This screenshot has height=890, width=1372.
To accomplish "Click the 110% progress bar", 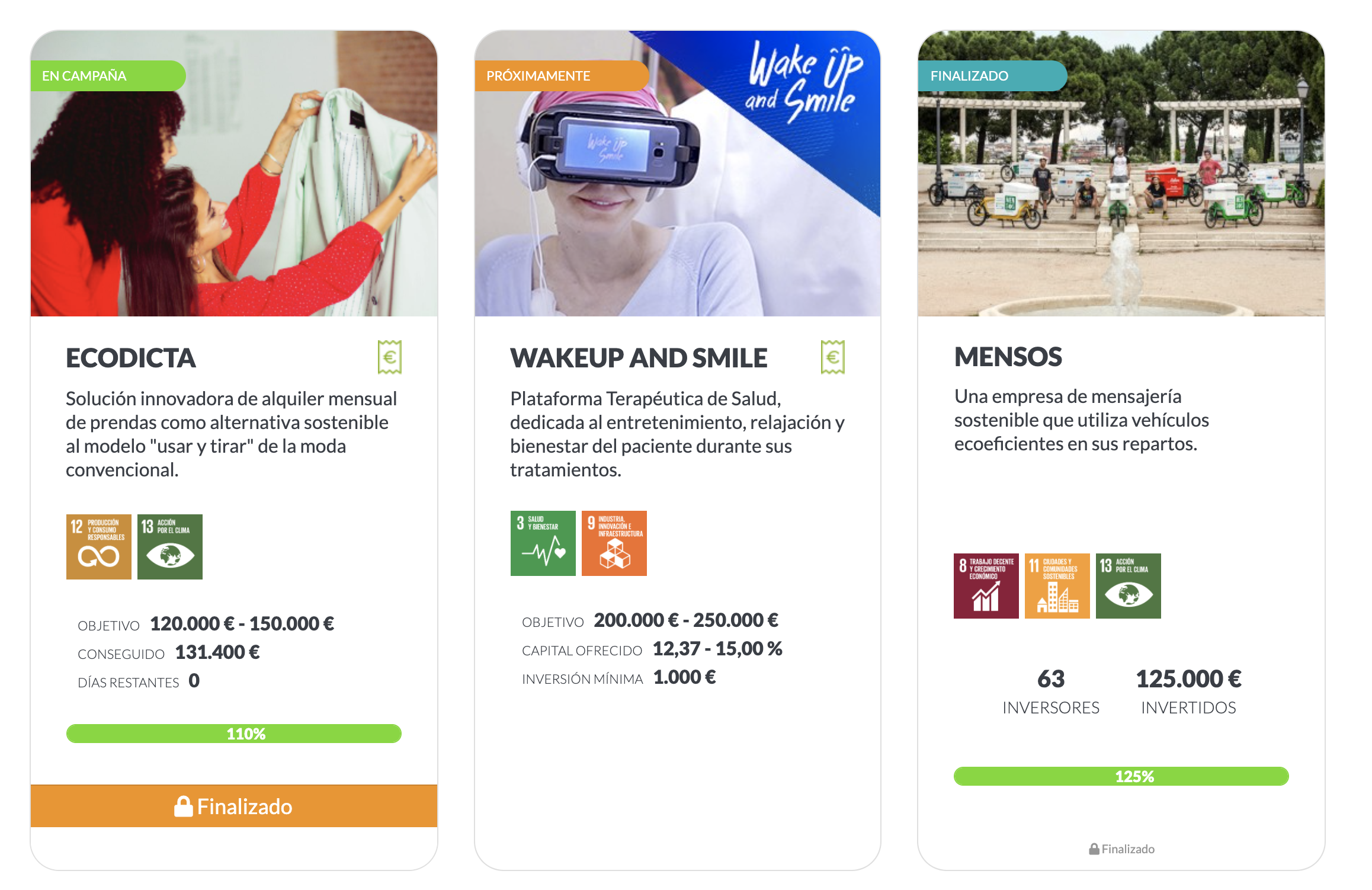I will tap(234, 734).
